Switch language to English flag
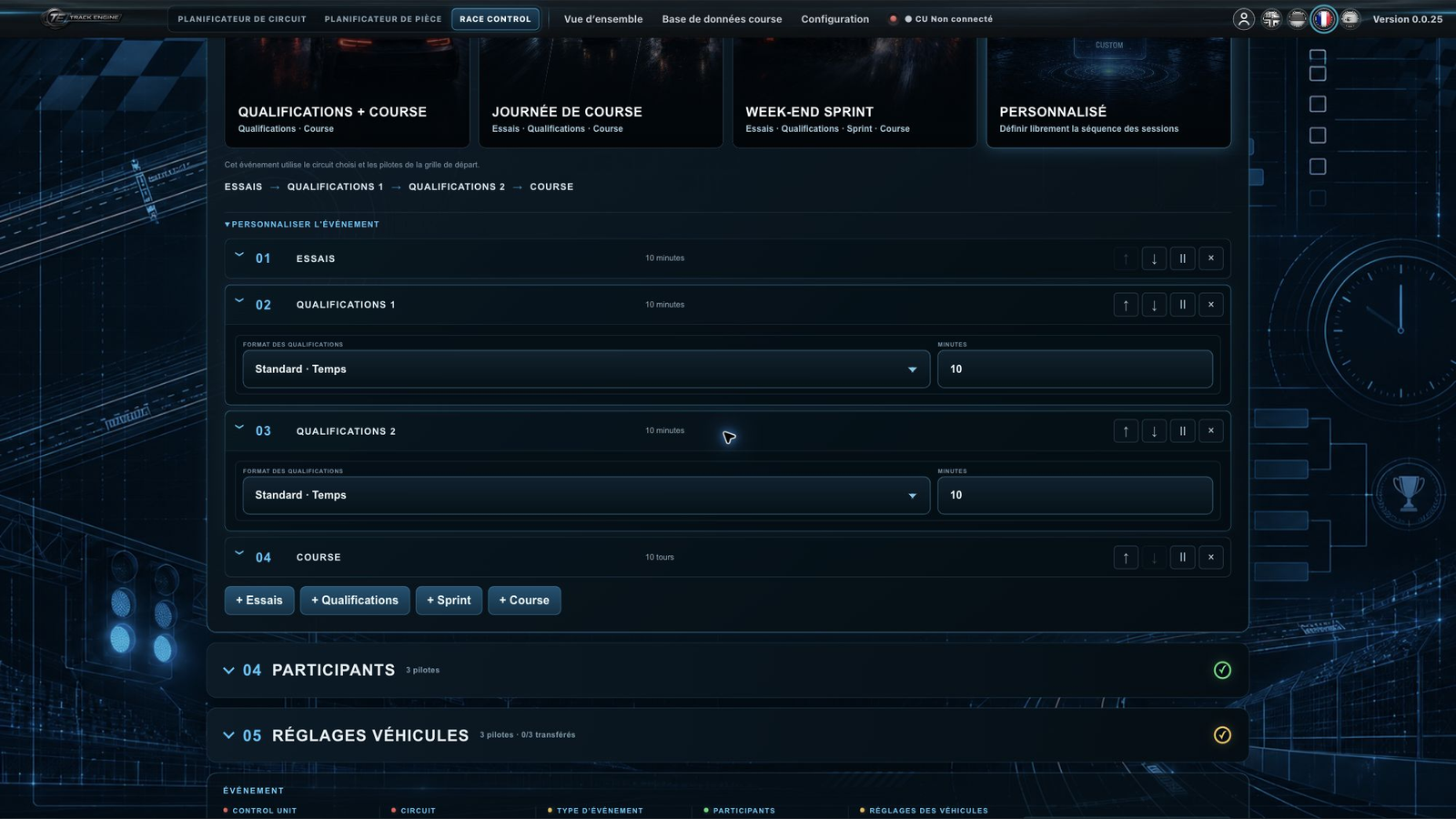1456x819 pixels. click(x=1271, y=19)
